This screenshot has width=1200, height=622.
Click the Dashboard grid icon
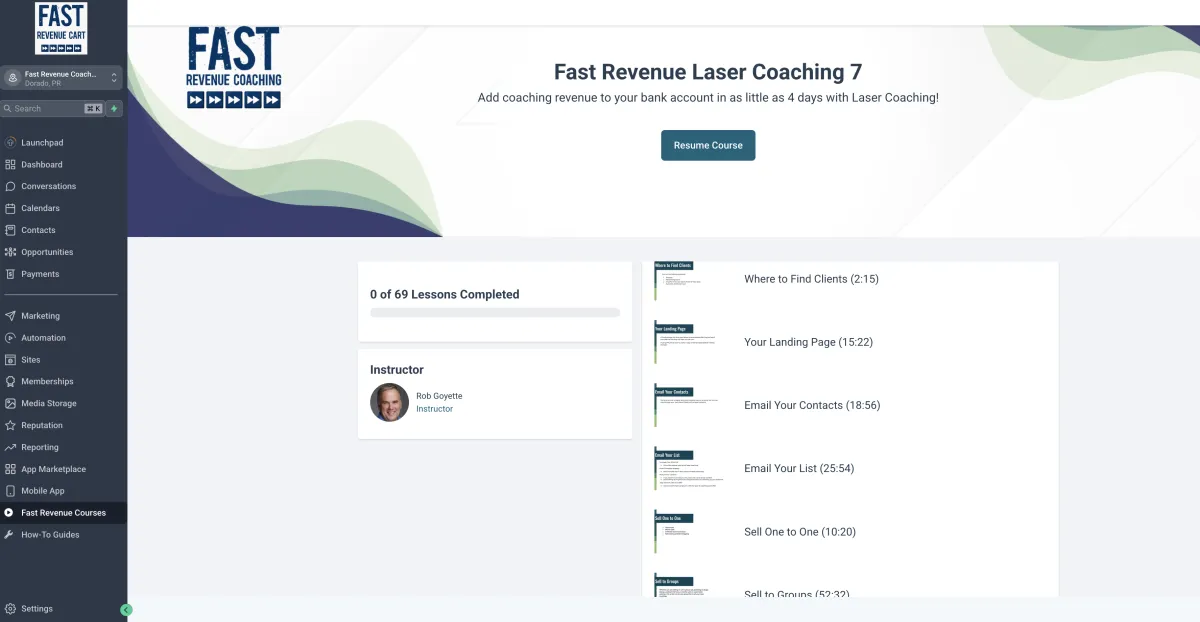point(10,165)
